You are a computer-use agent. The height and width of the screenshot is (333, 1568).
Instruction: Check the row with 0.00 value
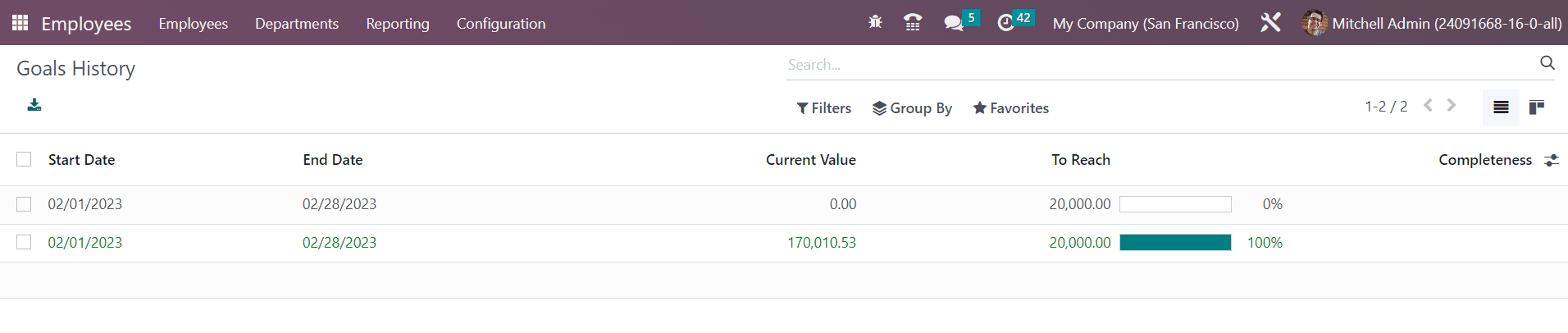click(x=24, y=204)
